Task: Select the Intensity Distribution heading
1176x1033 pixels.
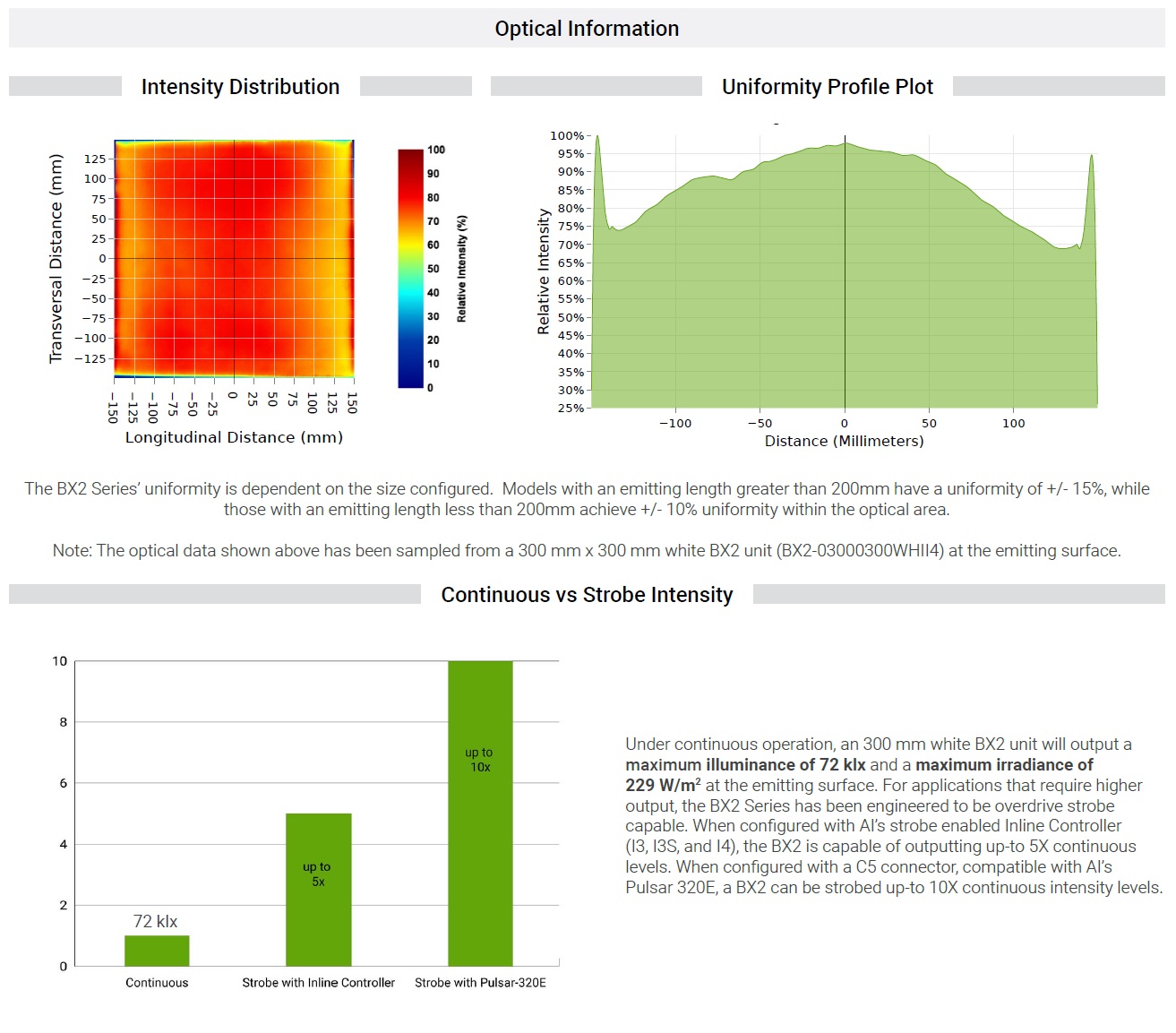Action: (240, 87)
